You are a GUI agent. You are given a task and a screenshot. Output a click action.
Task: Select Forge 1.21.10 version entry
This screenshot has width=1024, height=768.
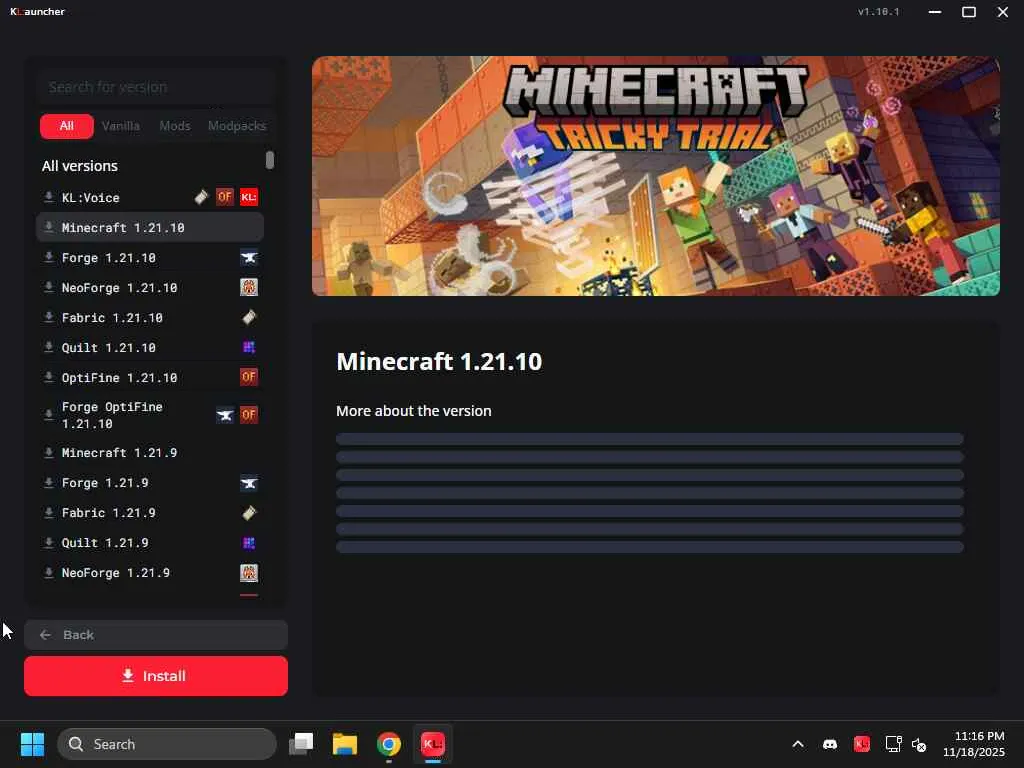pyautogui.click(x=150, y=257)
